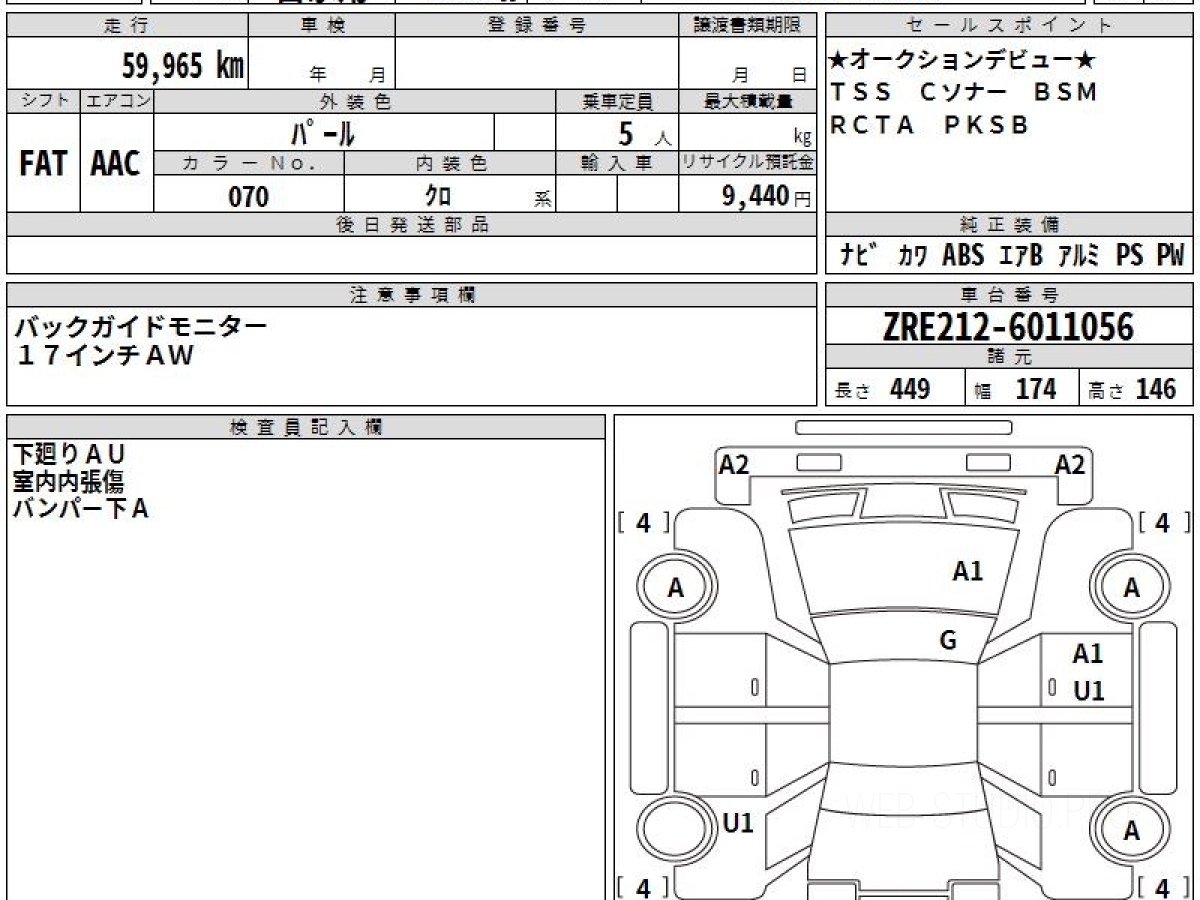Click the [4] tire marker at front-right

[x=1163, y=522]
